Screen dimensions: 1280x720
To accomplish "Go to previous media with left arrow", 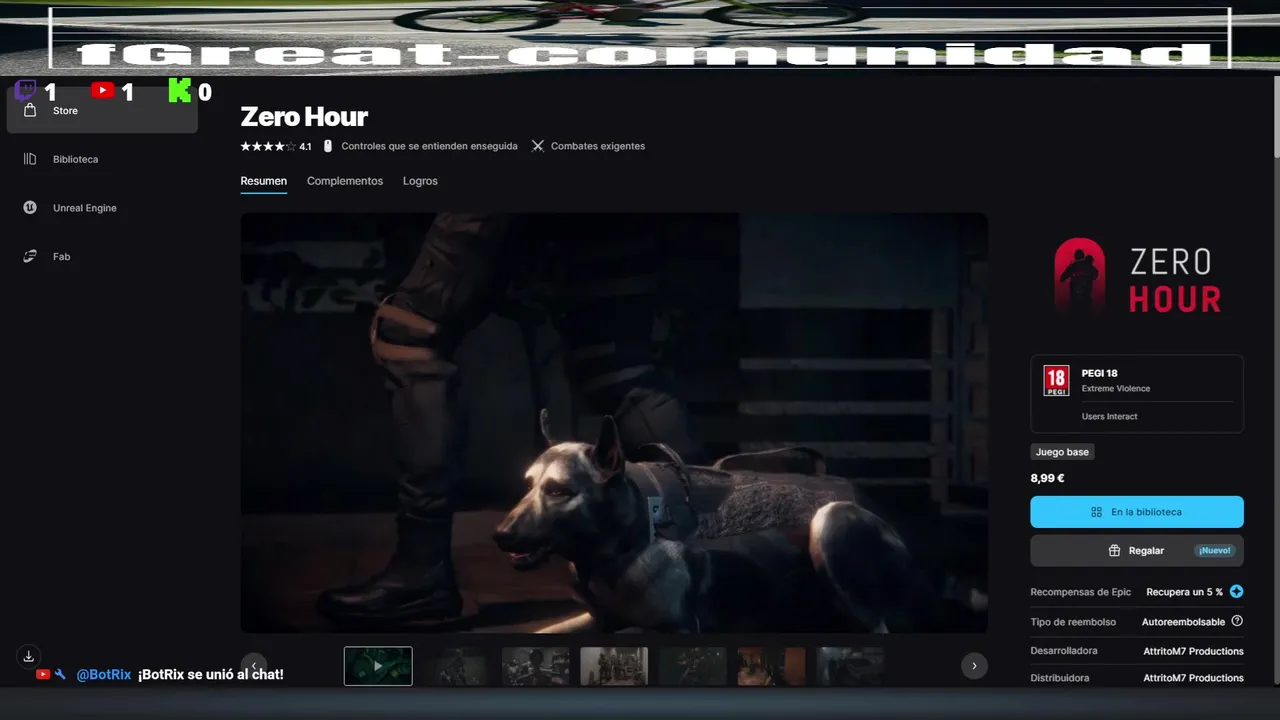I will click(254, 665).
